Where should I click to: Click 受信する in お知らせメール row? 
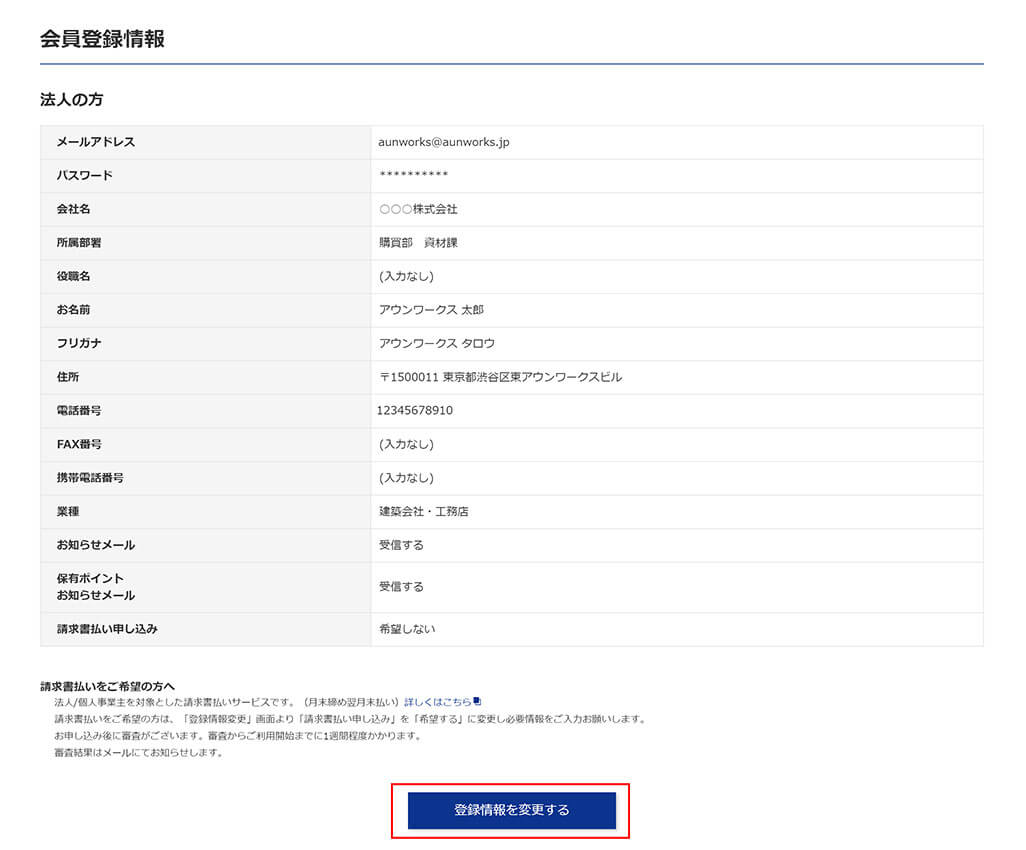(401, 545)
